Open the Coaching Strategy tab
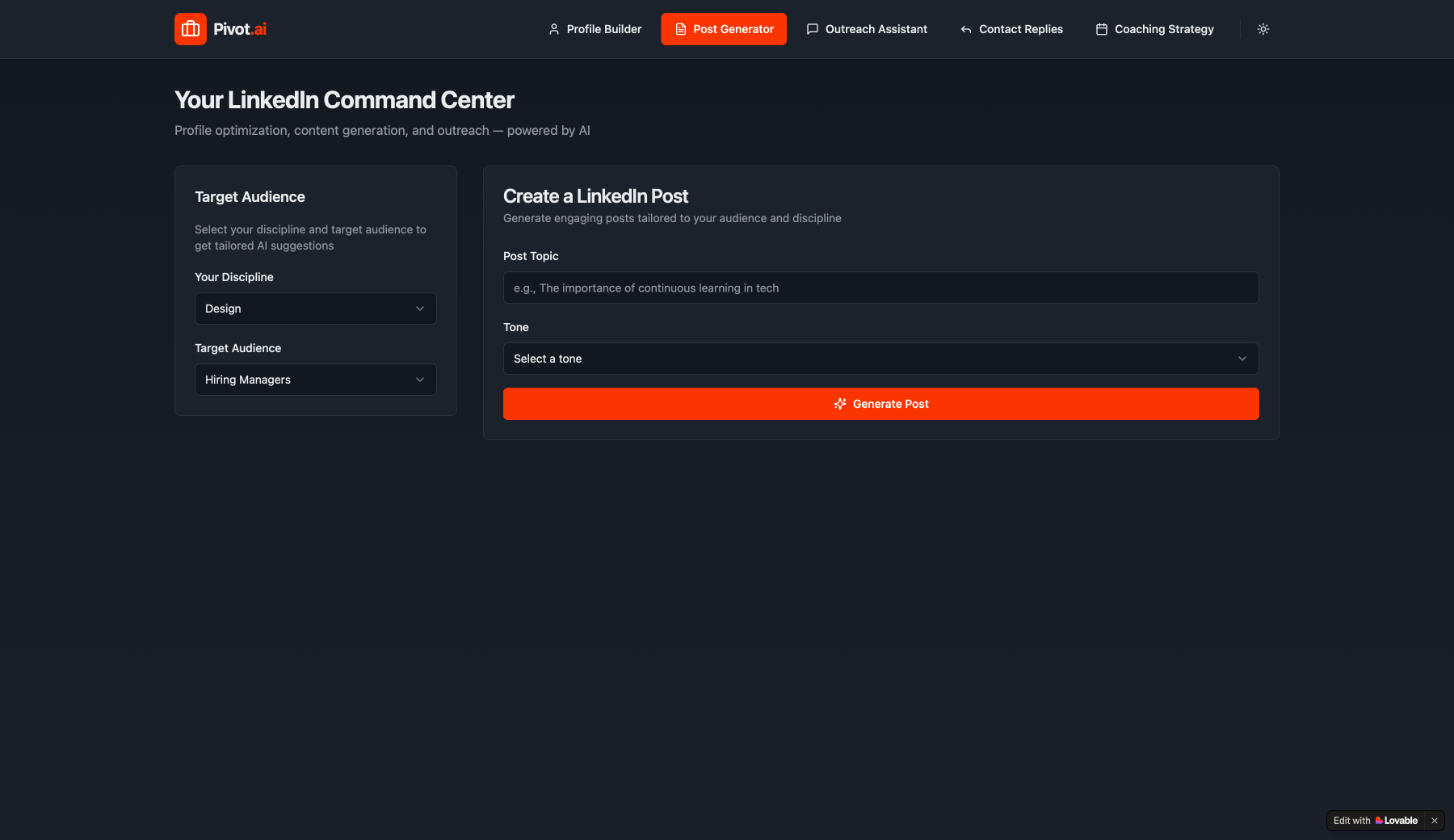Viewport: 1454px width, 840px height. tap(1155, 29)
